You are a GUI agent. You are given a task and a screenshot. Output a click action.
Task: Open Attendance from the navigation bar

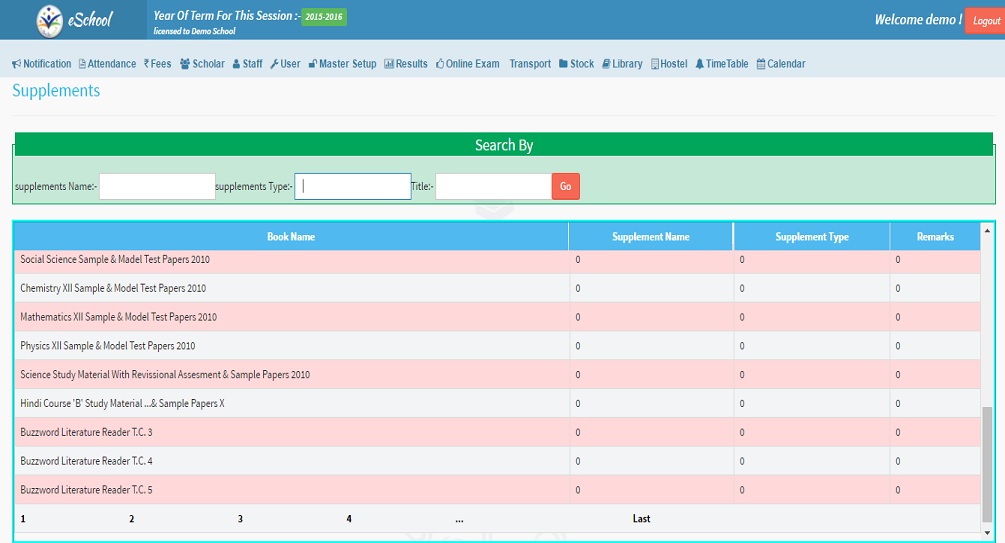[x=107, y=64]
